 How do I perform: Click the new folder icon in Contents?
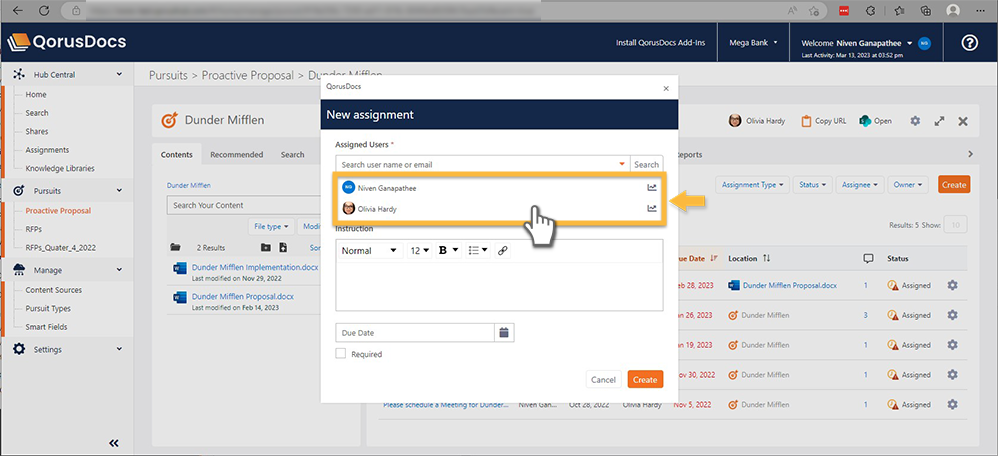pyautogui.click(x=266, y=247)
